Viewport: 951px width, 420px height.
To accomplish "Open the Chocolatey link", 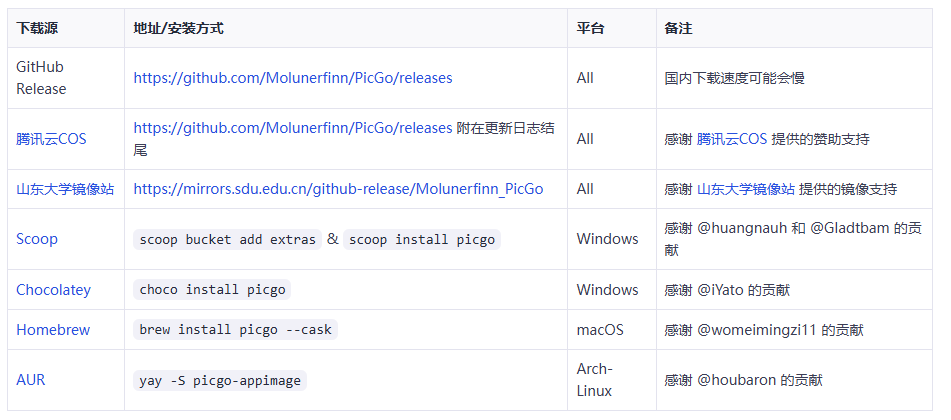I will point(53,290).
